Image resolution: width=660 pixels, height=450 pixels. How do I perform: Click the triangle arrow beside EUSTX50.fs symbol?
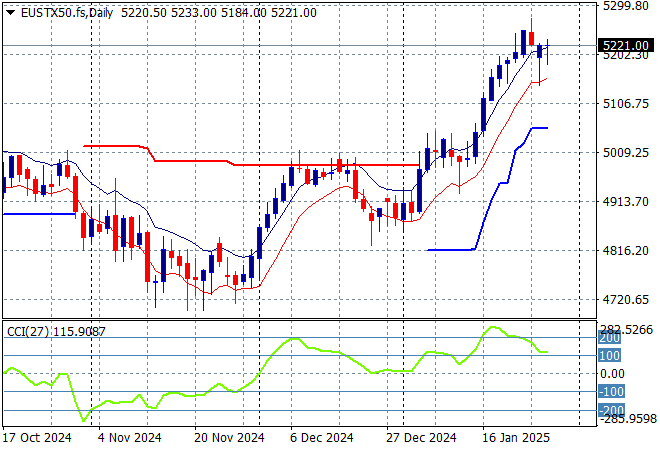[x=10, y=12]
